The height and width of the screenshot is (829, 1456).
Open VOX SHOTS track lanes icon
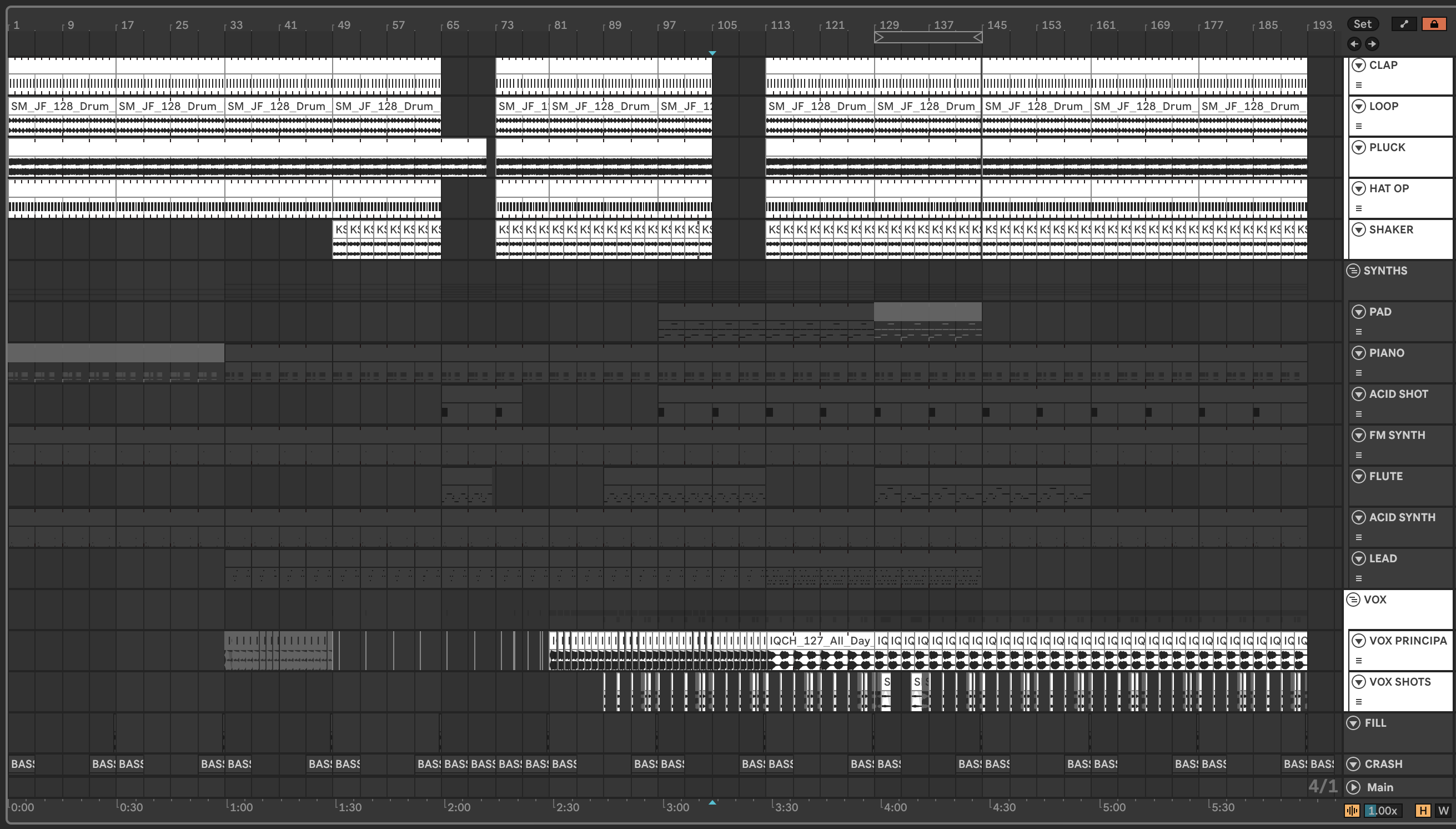(1359, 702)
